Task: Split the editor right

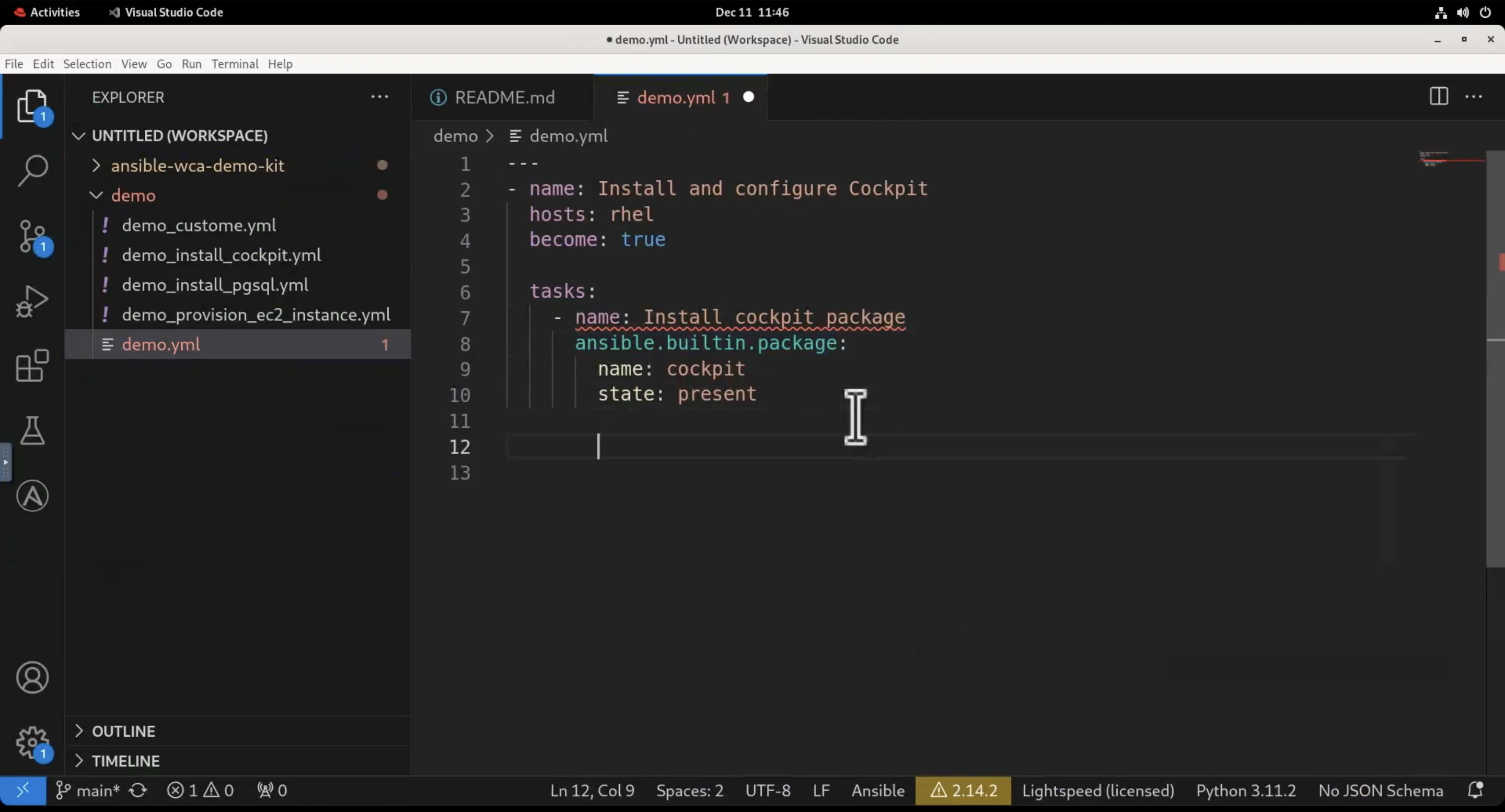Action: (x=1439, y=96)
